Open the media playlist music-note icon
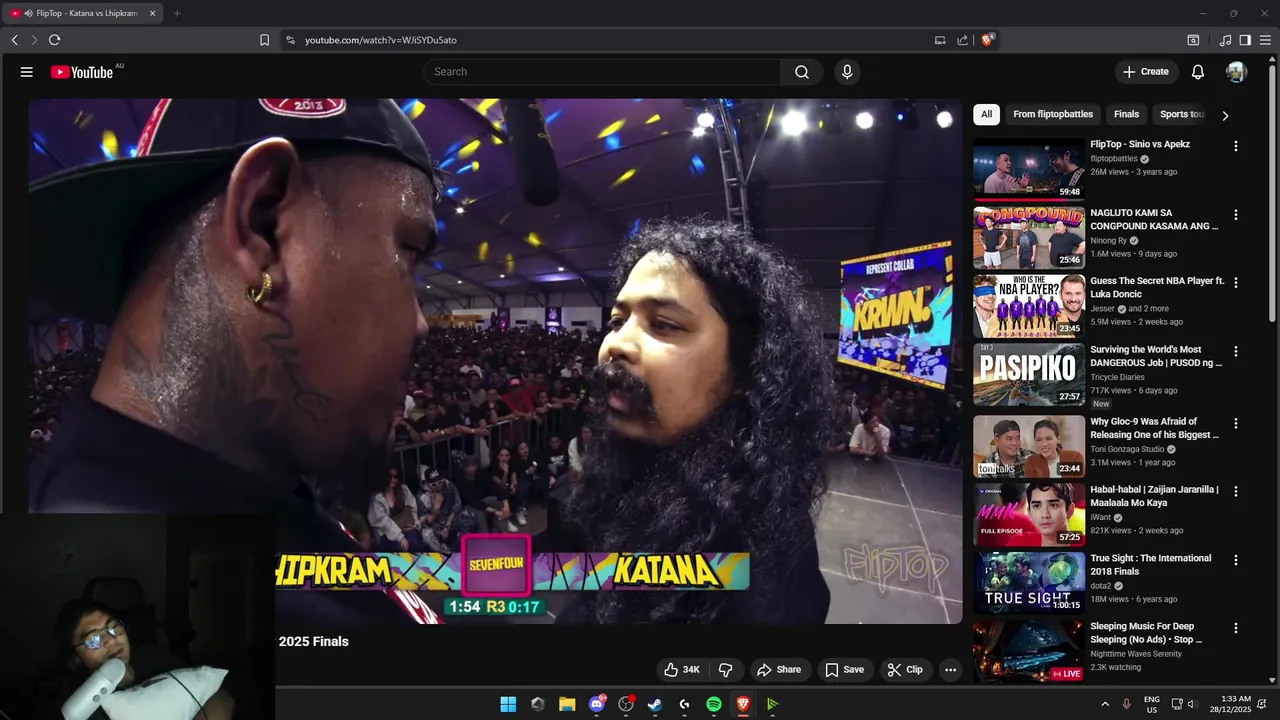Image resolution: width=1280 pixels, height=720 pixels. pyautogui.click(x=1225, y=40)
